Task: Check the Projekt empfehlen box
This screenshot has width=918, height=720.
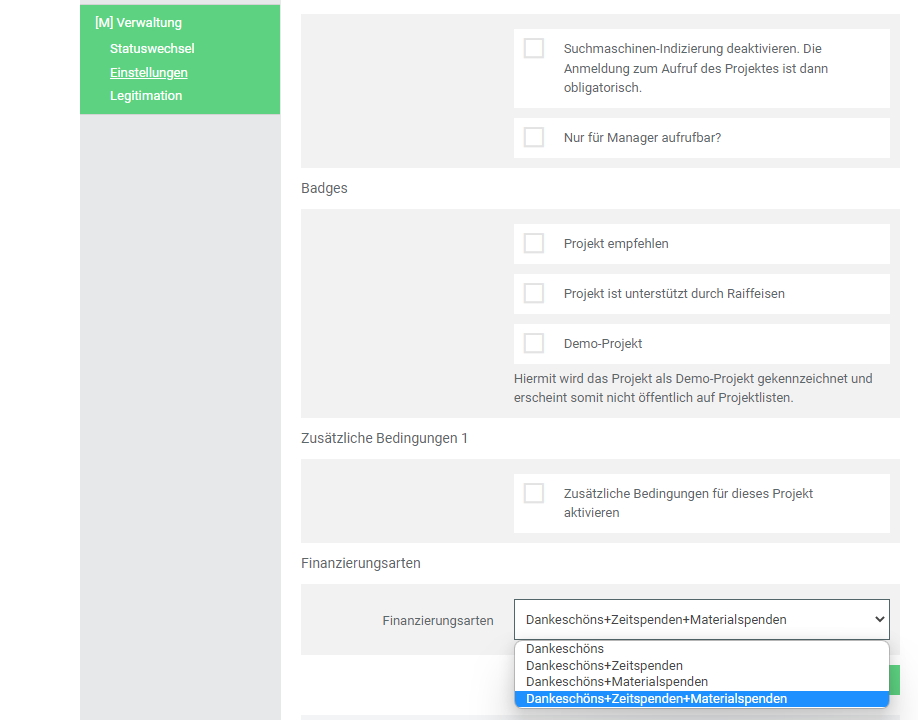Action: [x=534, y=243]
